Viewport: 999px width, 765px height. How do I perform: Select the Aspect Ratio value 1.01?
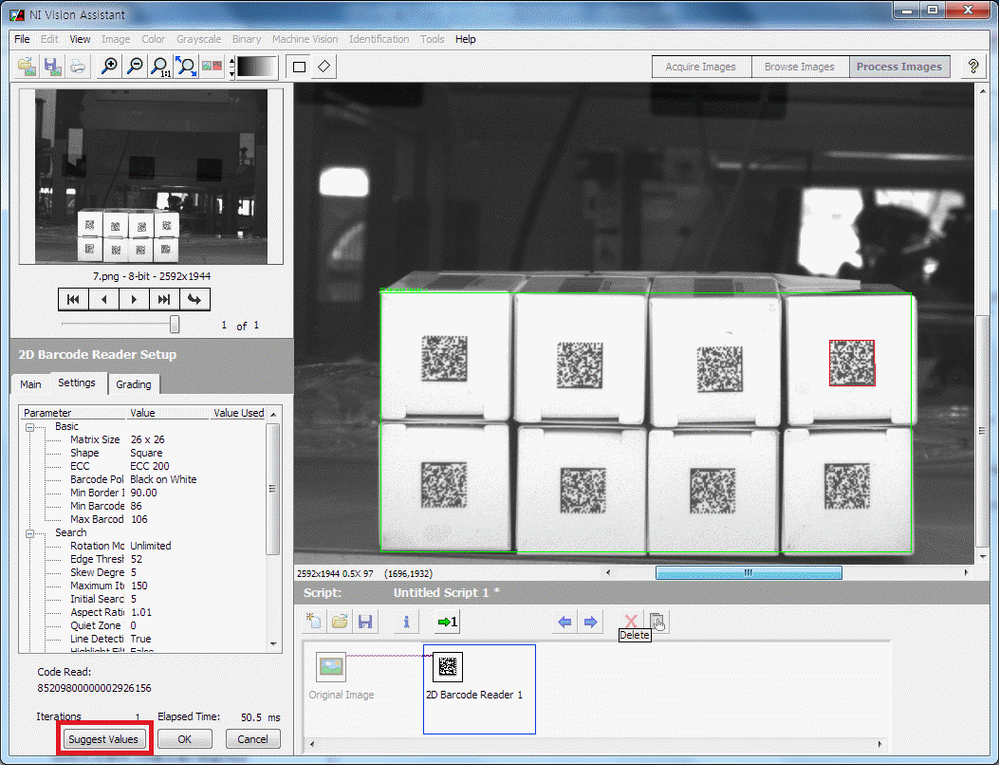pos(141,612)
